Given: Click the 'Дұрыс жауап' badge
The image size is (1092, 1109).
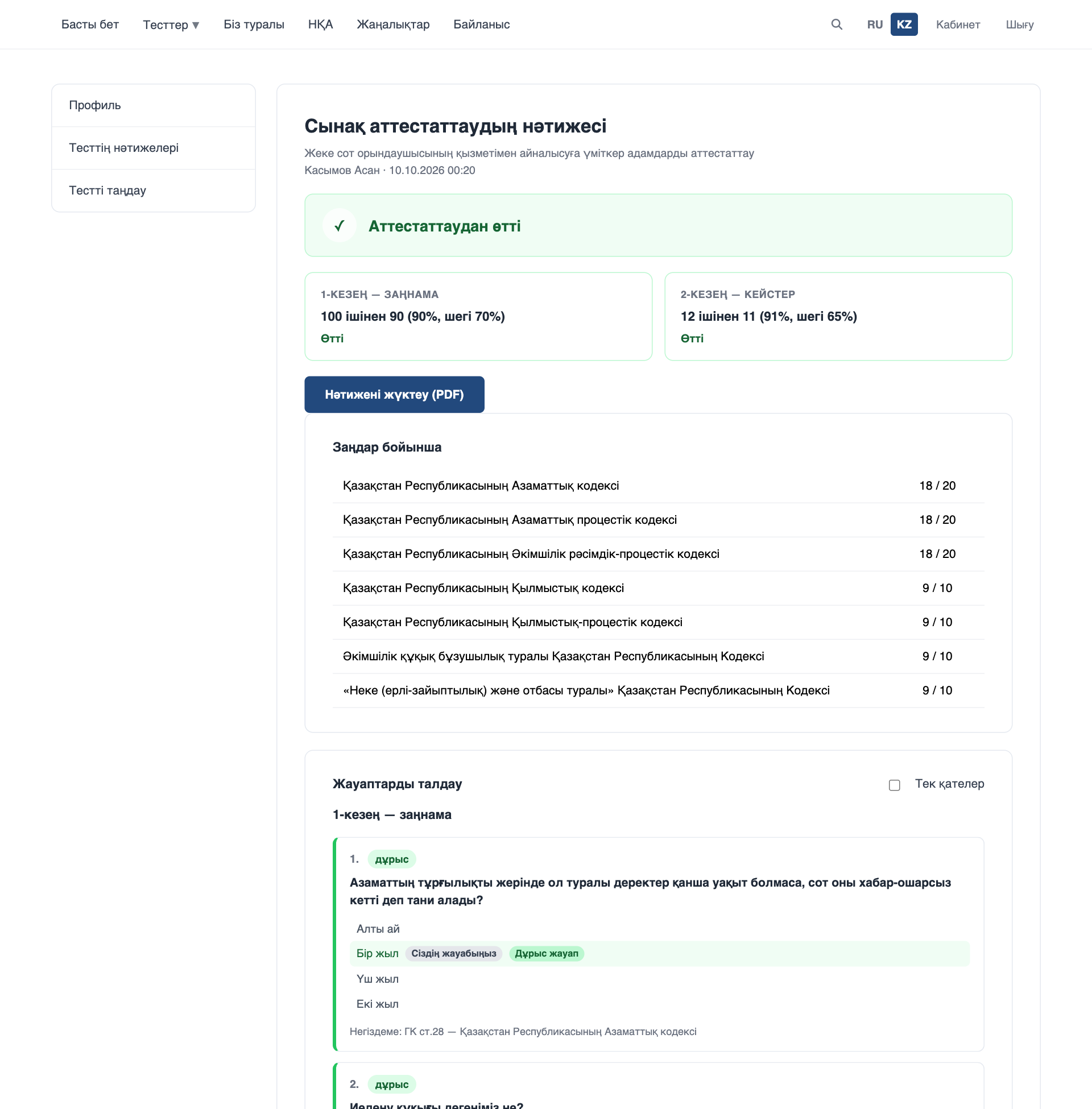Looking at the screenshot, I should pyautogui.click(x=547, y=953).
